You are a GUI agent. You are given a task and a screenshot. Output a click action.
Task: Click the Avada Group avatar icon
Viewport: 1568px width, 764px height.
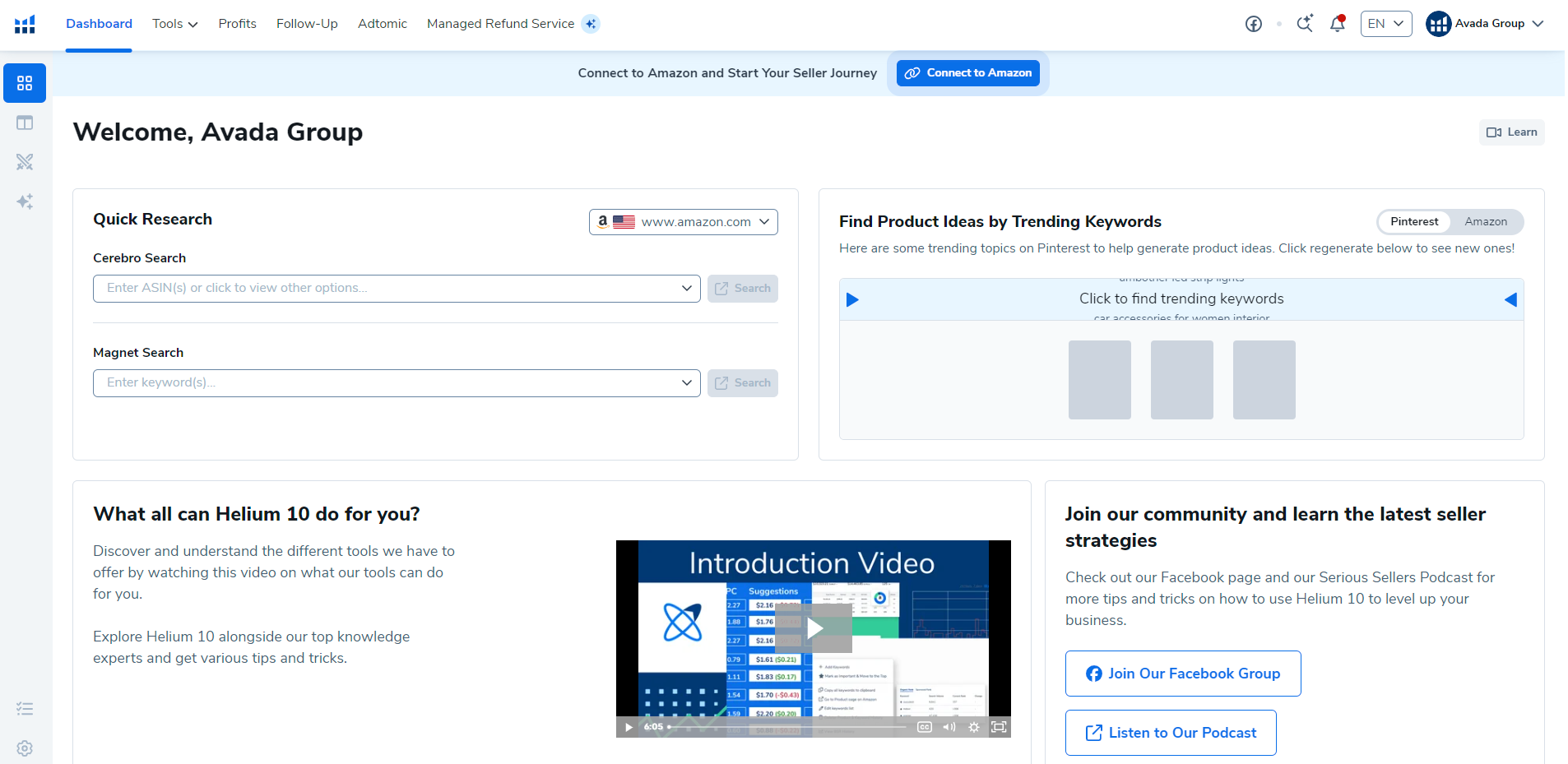[x=1438, y=24]
